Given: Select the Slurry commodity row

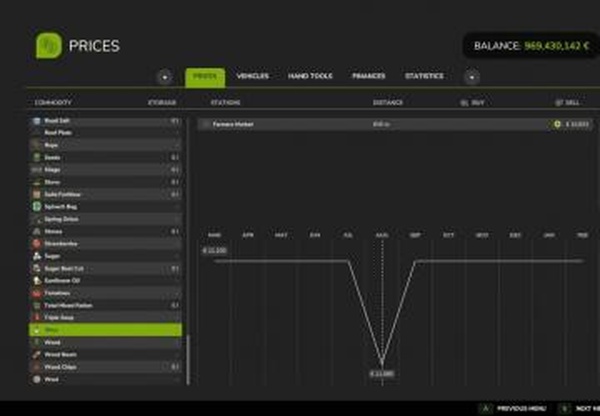Looking at the screenshot, I should click(106, 182).
